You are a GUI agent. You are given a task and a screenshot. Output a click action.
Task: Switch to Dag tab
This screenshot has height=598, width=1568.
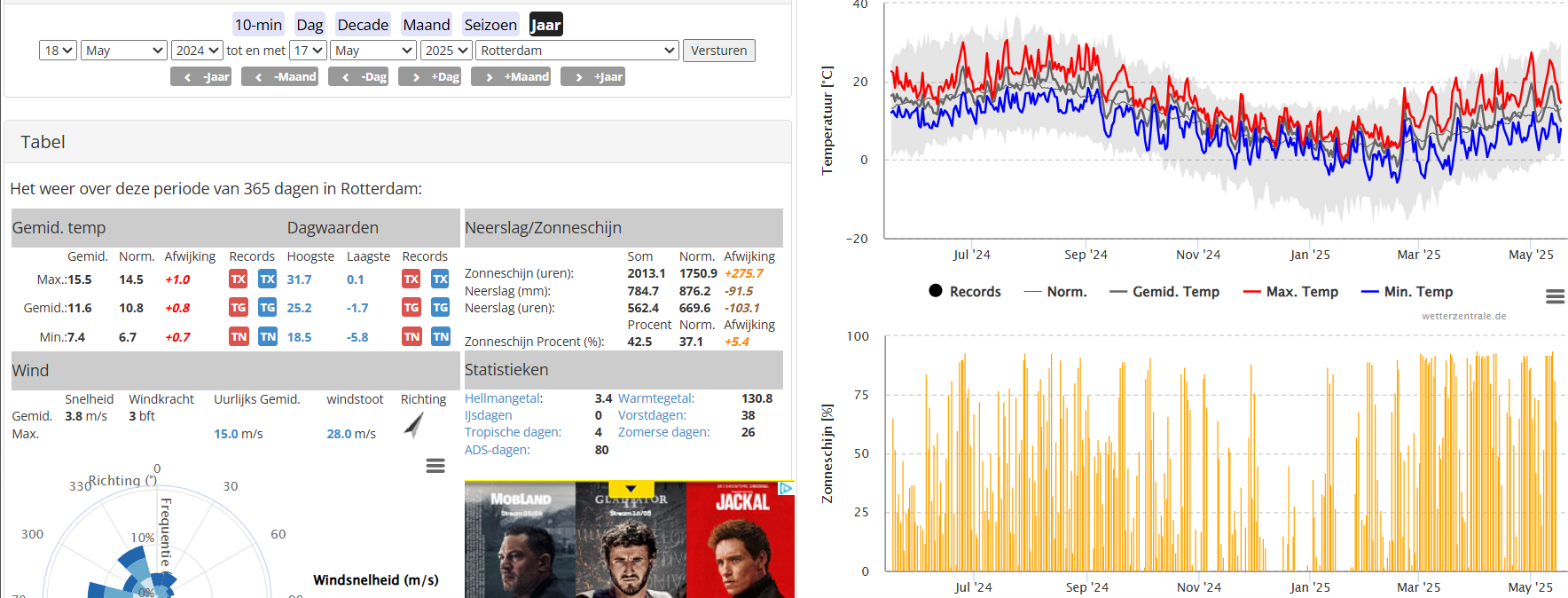(310, 25)
